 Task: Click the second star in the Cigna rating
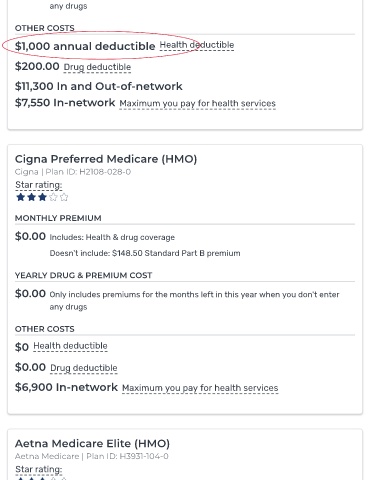click(31, 197)
